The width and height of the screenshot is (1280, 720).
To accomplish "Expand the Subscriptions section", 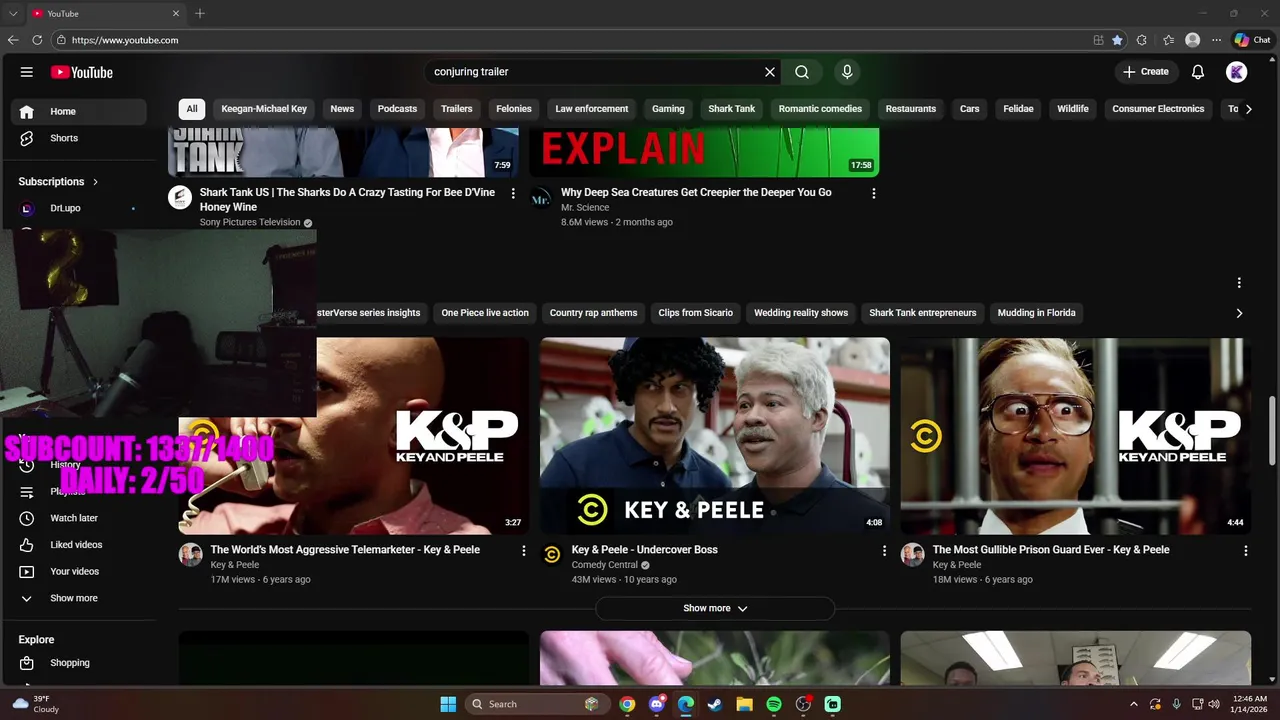I will coord(58,181).
